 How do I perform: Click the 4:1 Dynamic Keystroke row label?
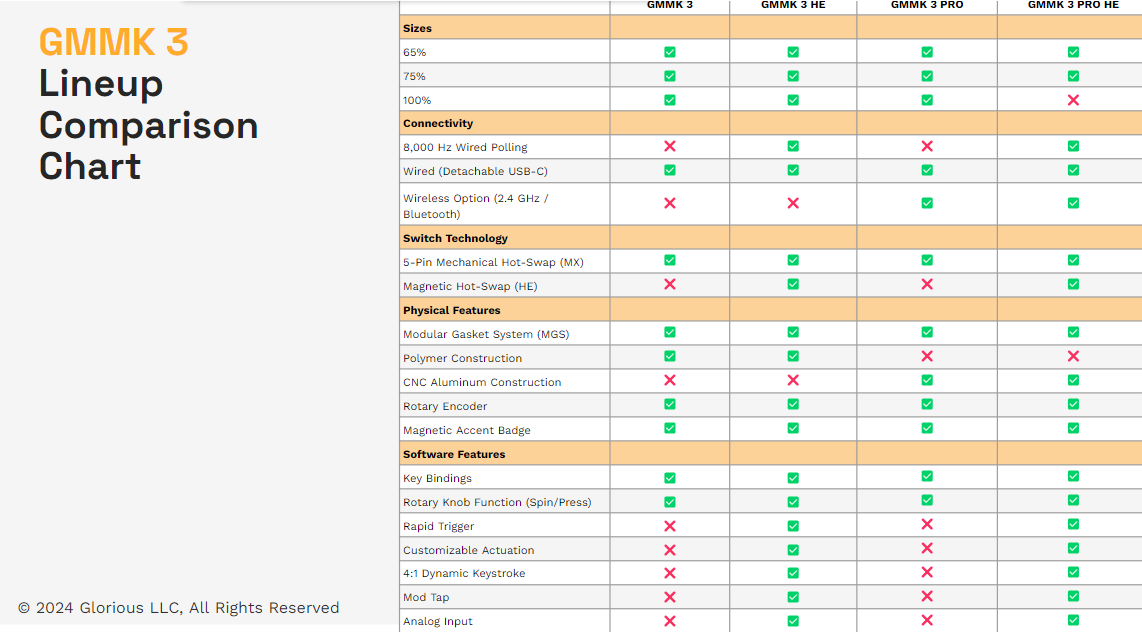[x=464, y=574]
